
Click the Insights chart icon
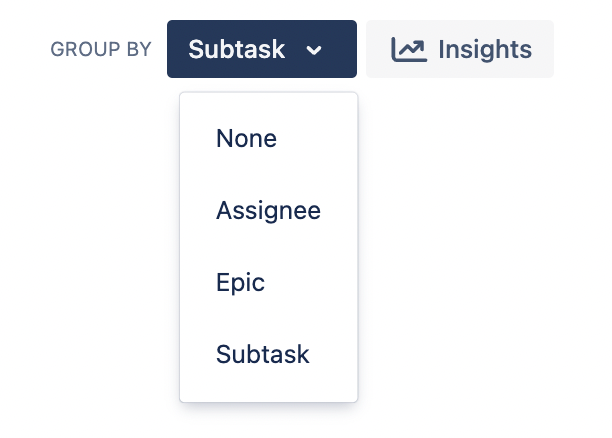[409, 49]
